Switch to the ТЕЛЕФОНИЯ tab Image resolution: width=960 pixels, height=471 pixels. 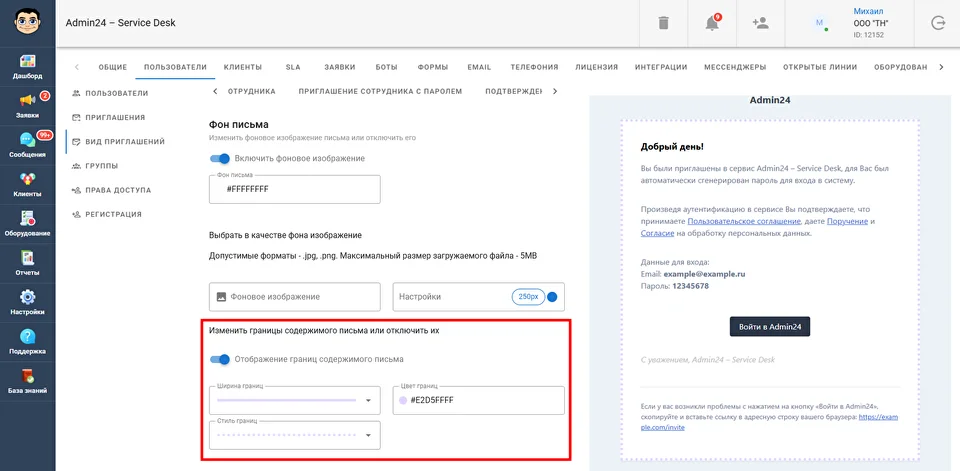pos(534,67)
